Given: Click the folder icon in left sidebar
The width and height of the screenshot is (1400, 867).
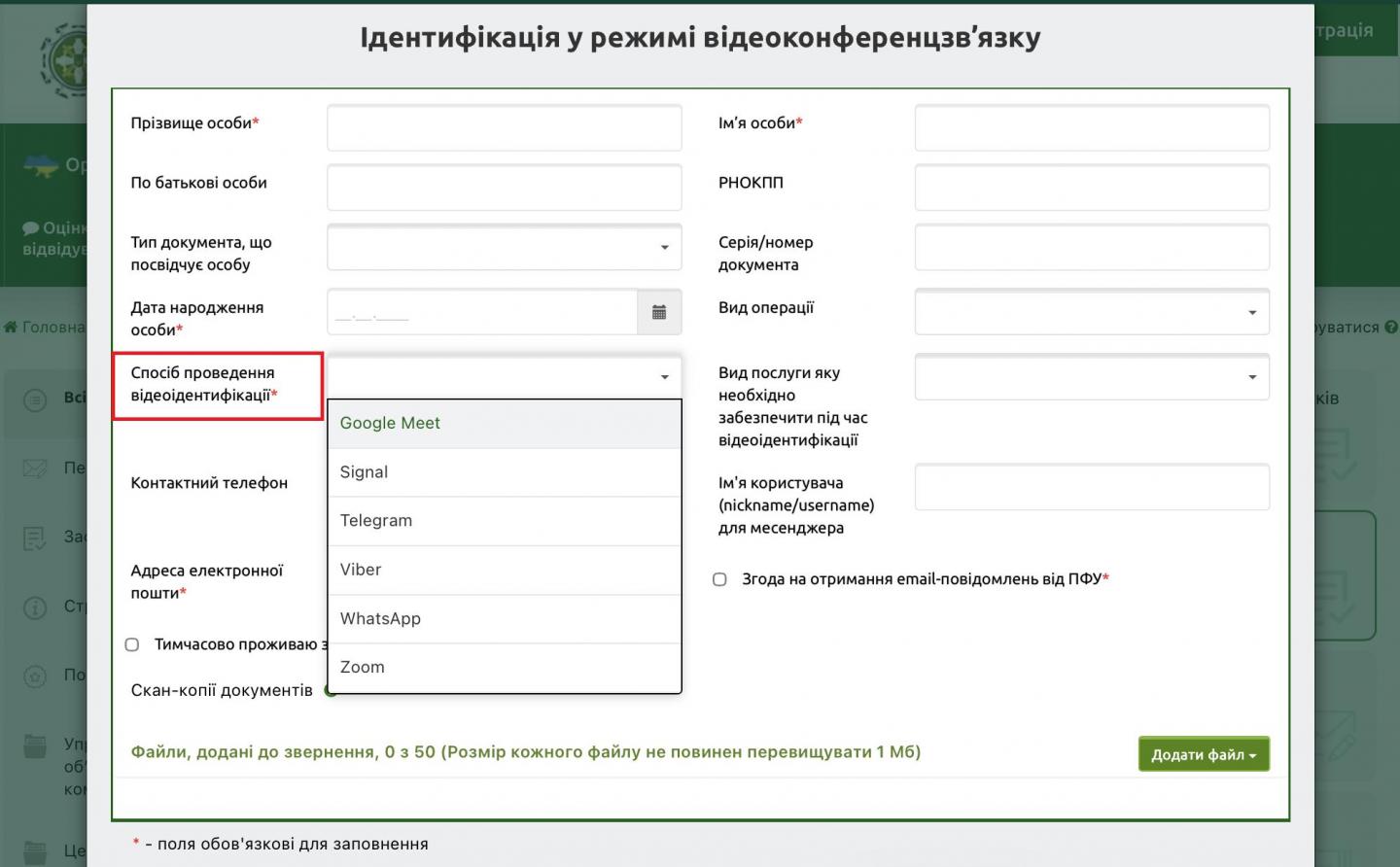Looking at the screenshot, I should (35, 746).
